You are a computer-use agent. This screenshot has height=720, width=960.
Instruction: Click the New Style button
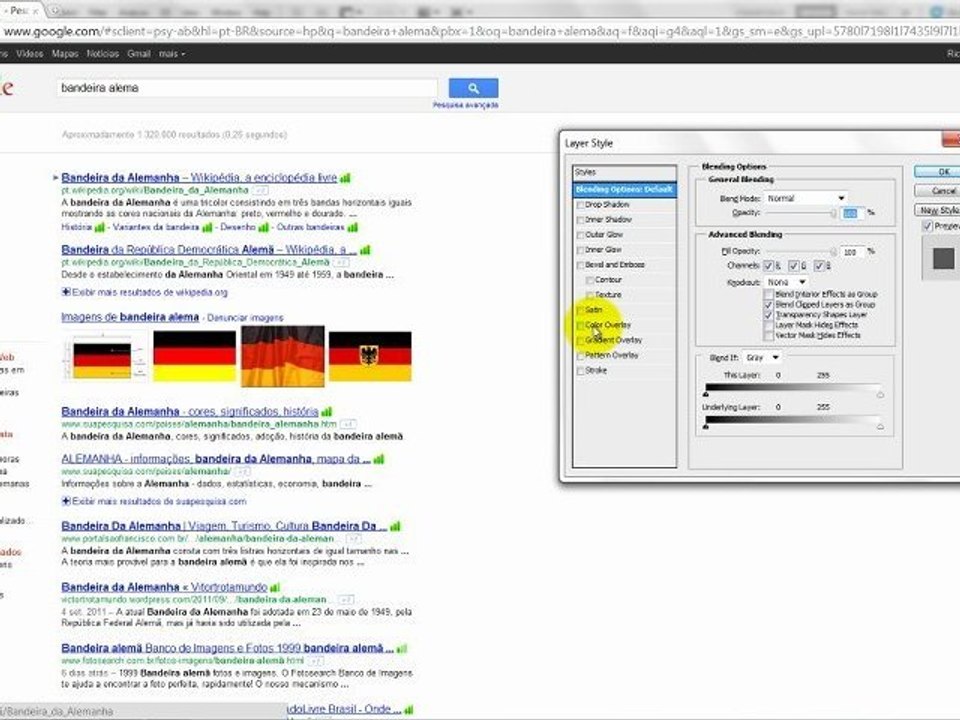[937, 210]
